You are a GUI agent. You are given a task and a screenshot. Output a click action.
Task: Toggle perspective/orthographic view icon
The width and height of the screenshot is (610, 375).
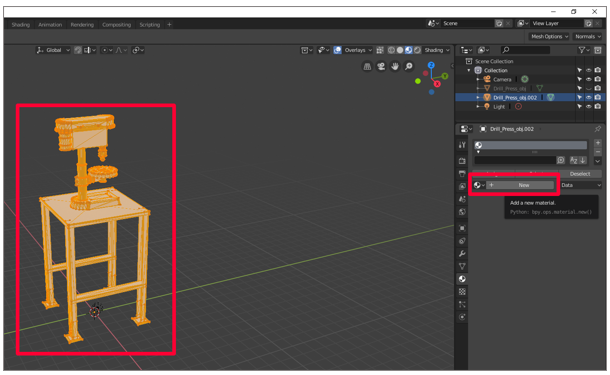tap(367, 67)
